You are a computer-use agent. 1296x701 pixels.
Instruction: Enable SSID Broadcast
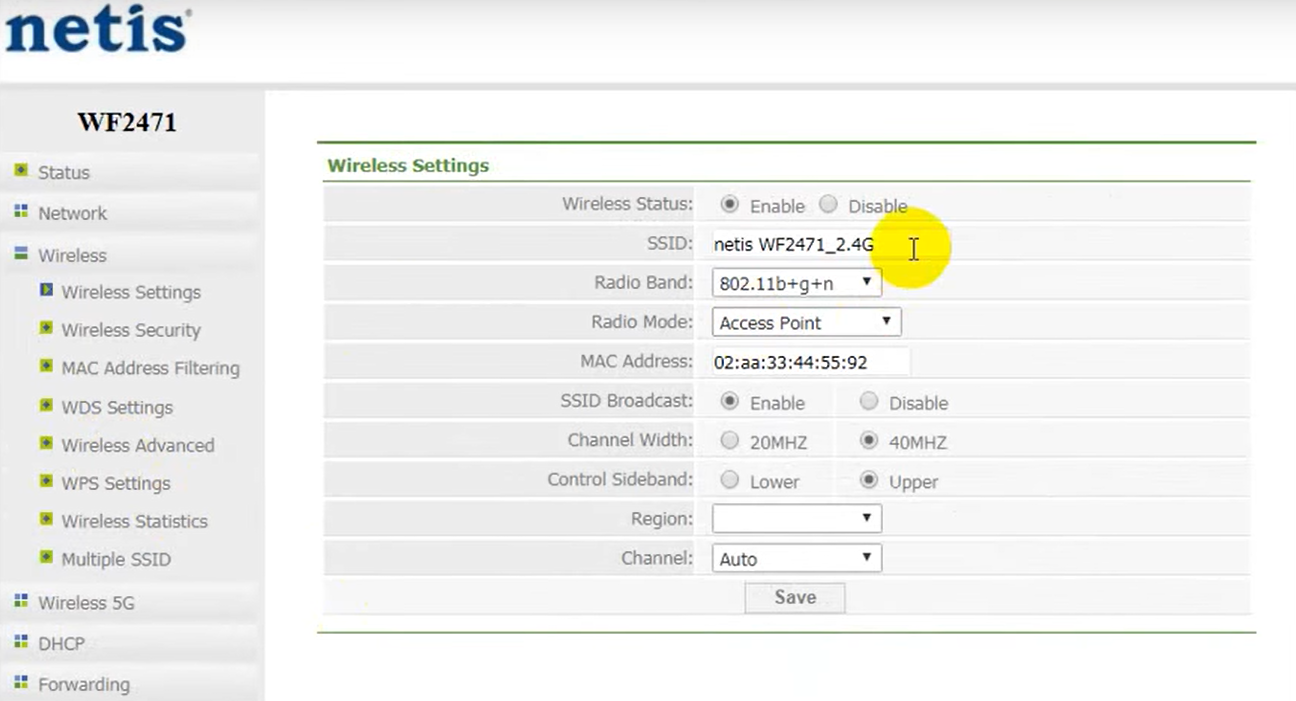[x=730, y=401]
